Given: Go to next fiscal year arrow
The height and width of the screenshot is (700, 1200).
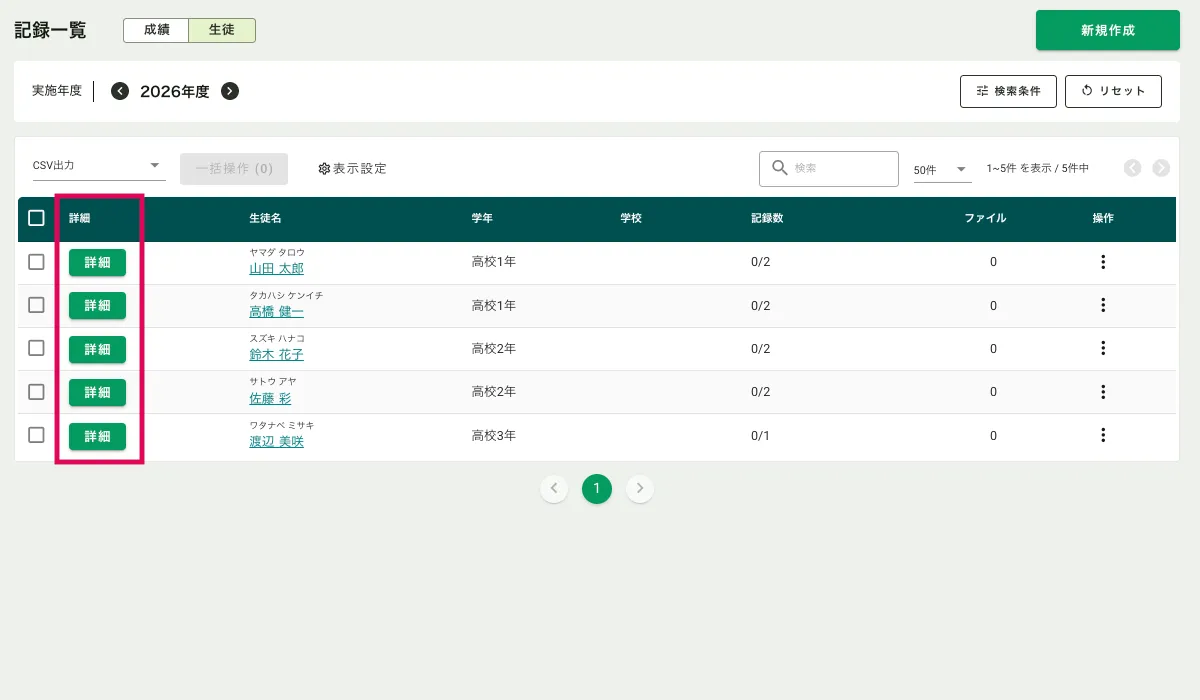Looking at the screenshot, I should click(x=230, y=91).
